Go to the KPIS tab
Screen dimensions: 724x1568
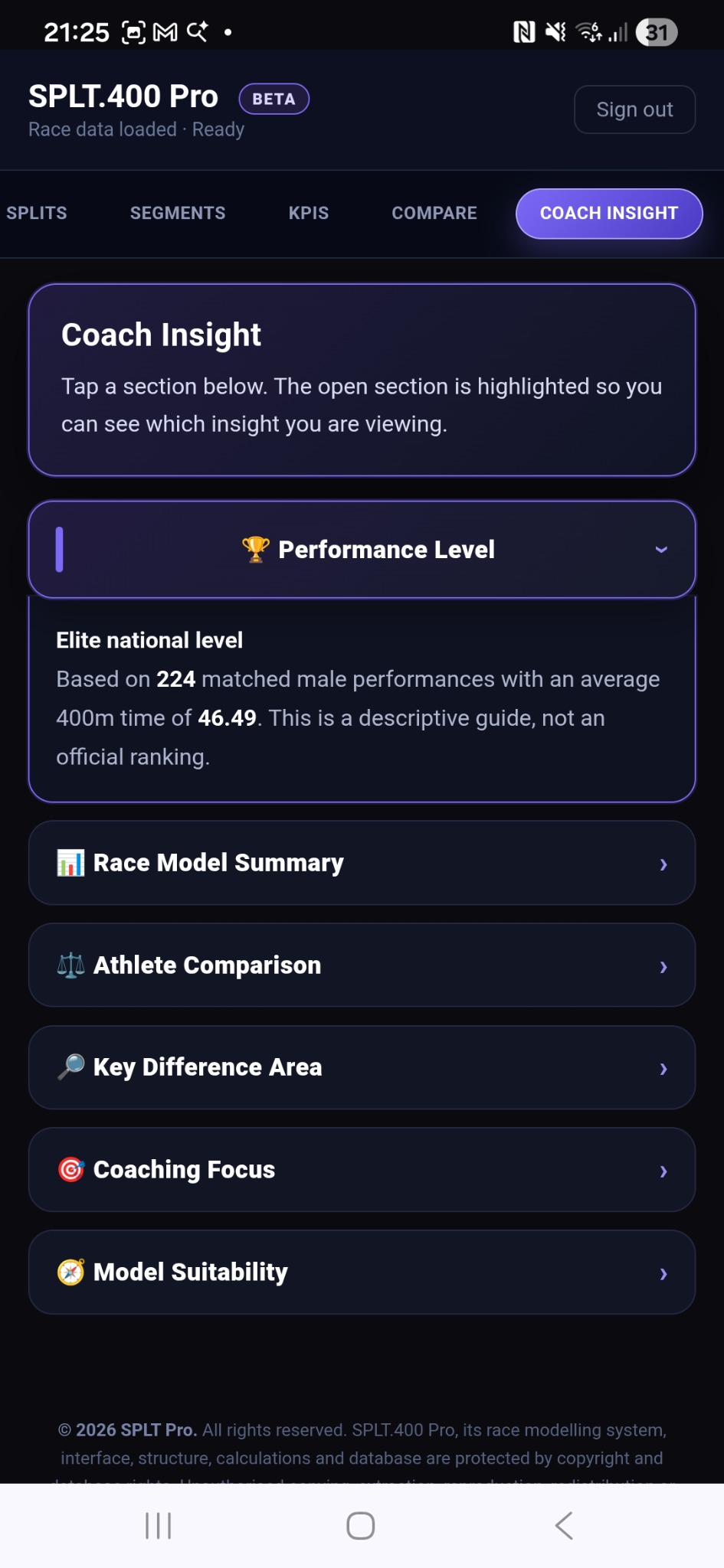pyautogui.click(x=309, y=213)
